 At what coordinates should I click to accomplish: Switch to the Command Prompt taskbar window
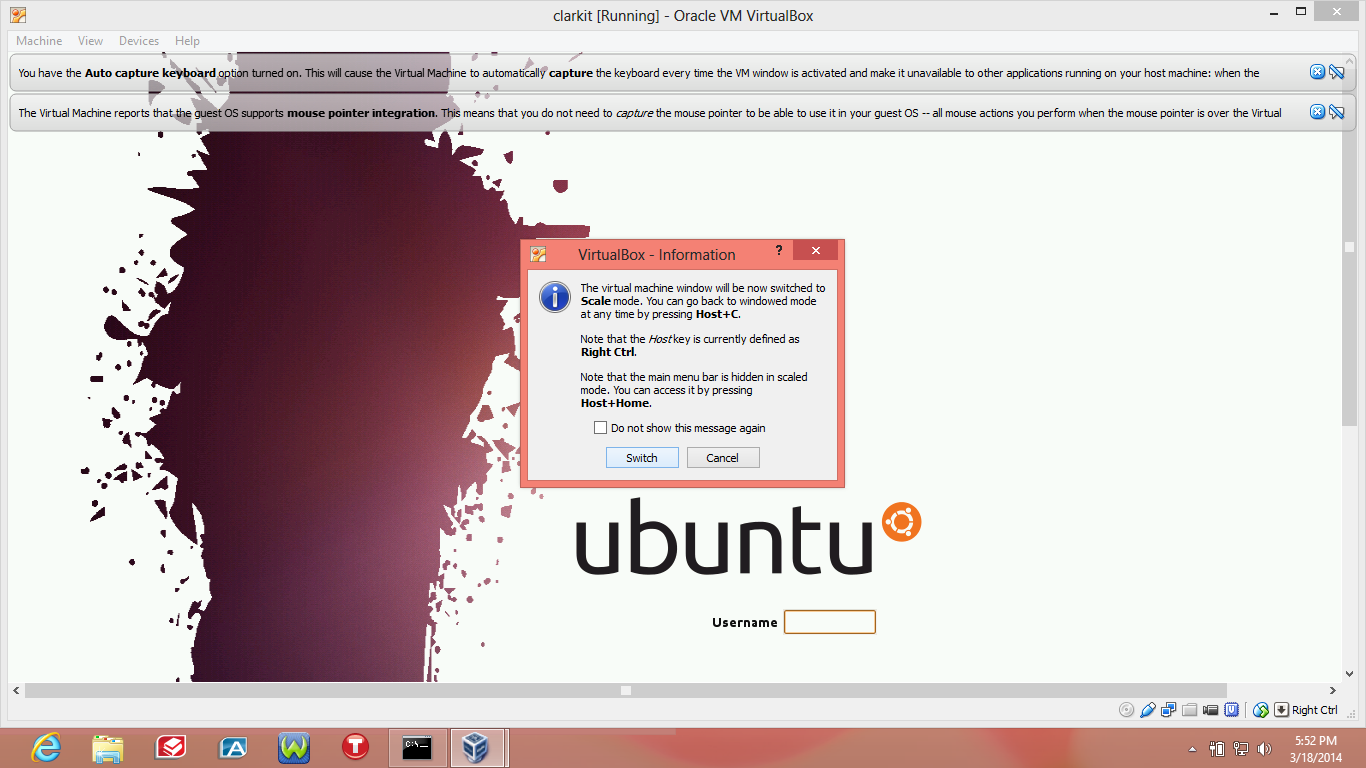pyautogui.click(x=417, y=747)
